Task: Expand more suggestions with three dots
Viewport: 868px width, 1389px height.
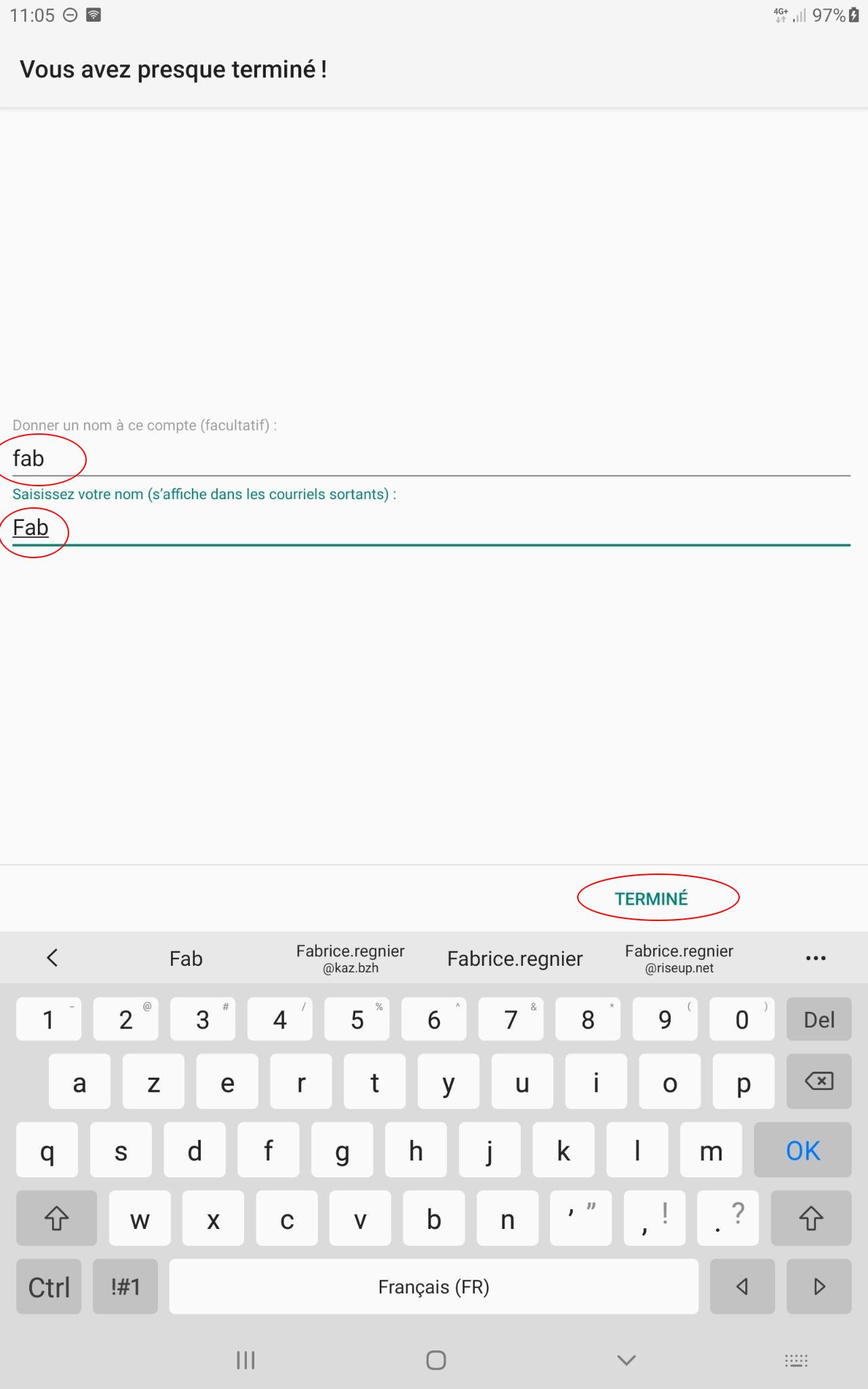Action: click(815, 958)
